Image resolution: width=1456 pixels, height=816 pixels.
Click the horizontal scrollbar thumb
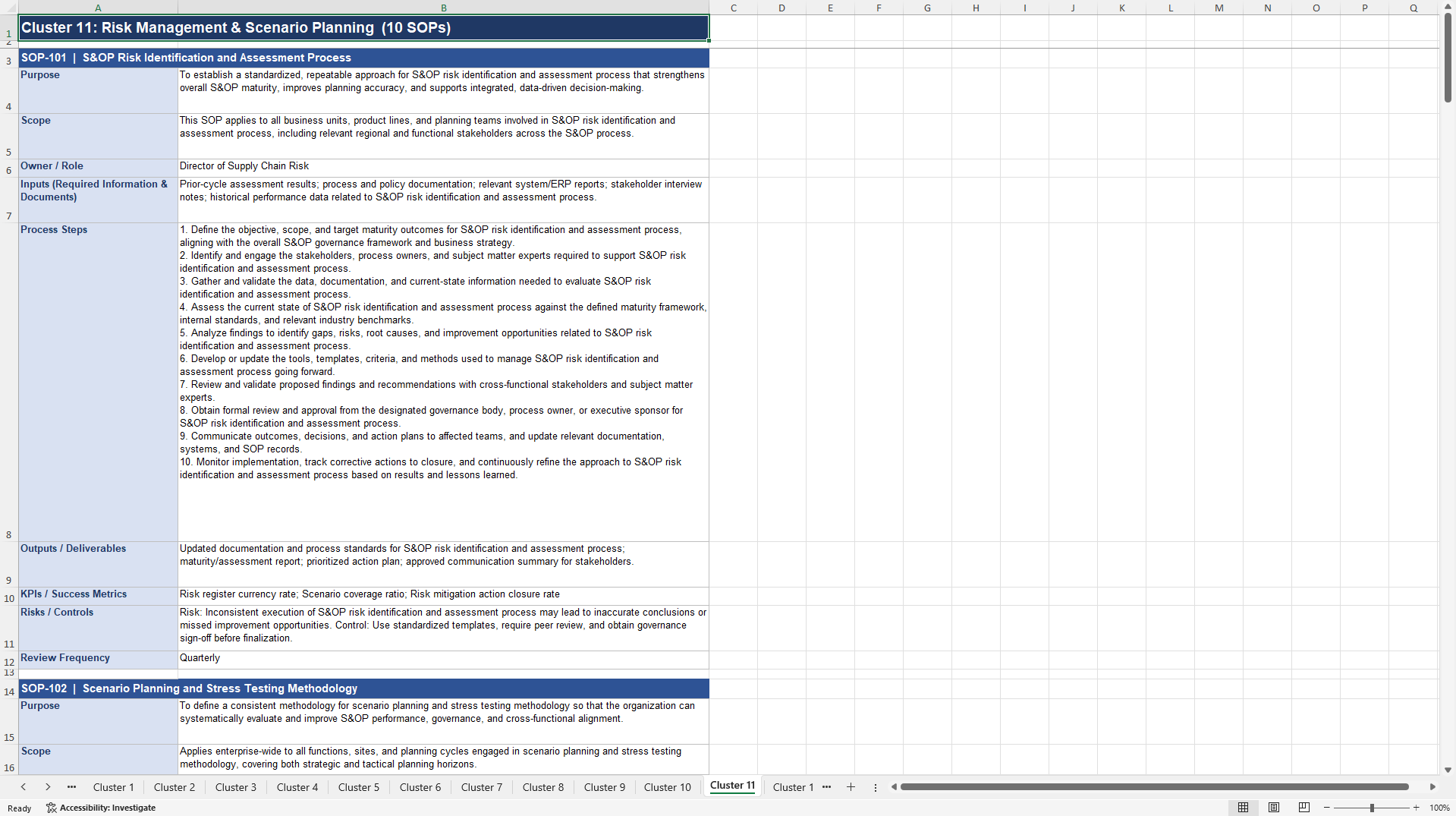pyautogui.click(x=1154, y=787)
